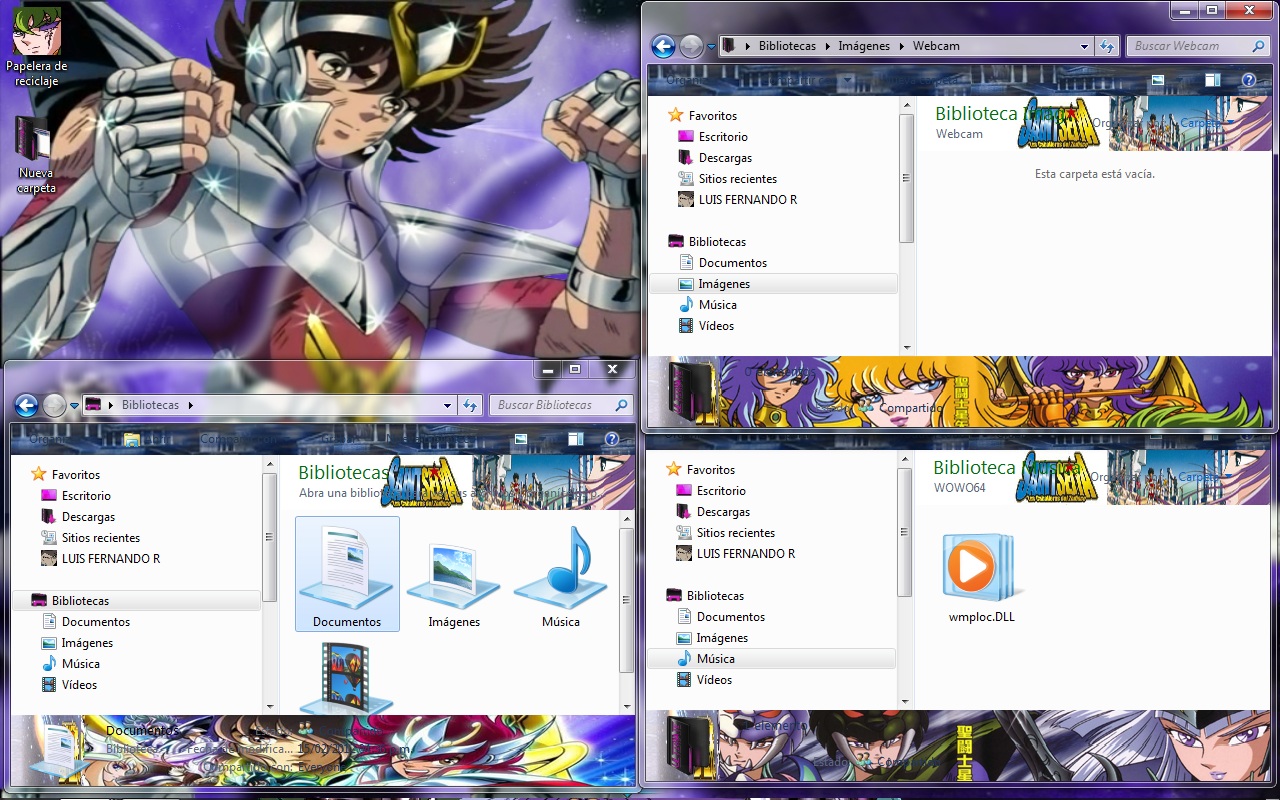Screen dimensions: 1280x800
Task: Click search magnifier in Buscar Webcam box
Action: [1258, 46]
